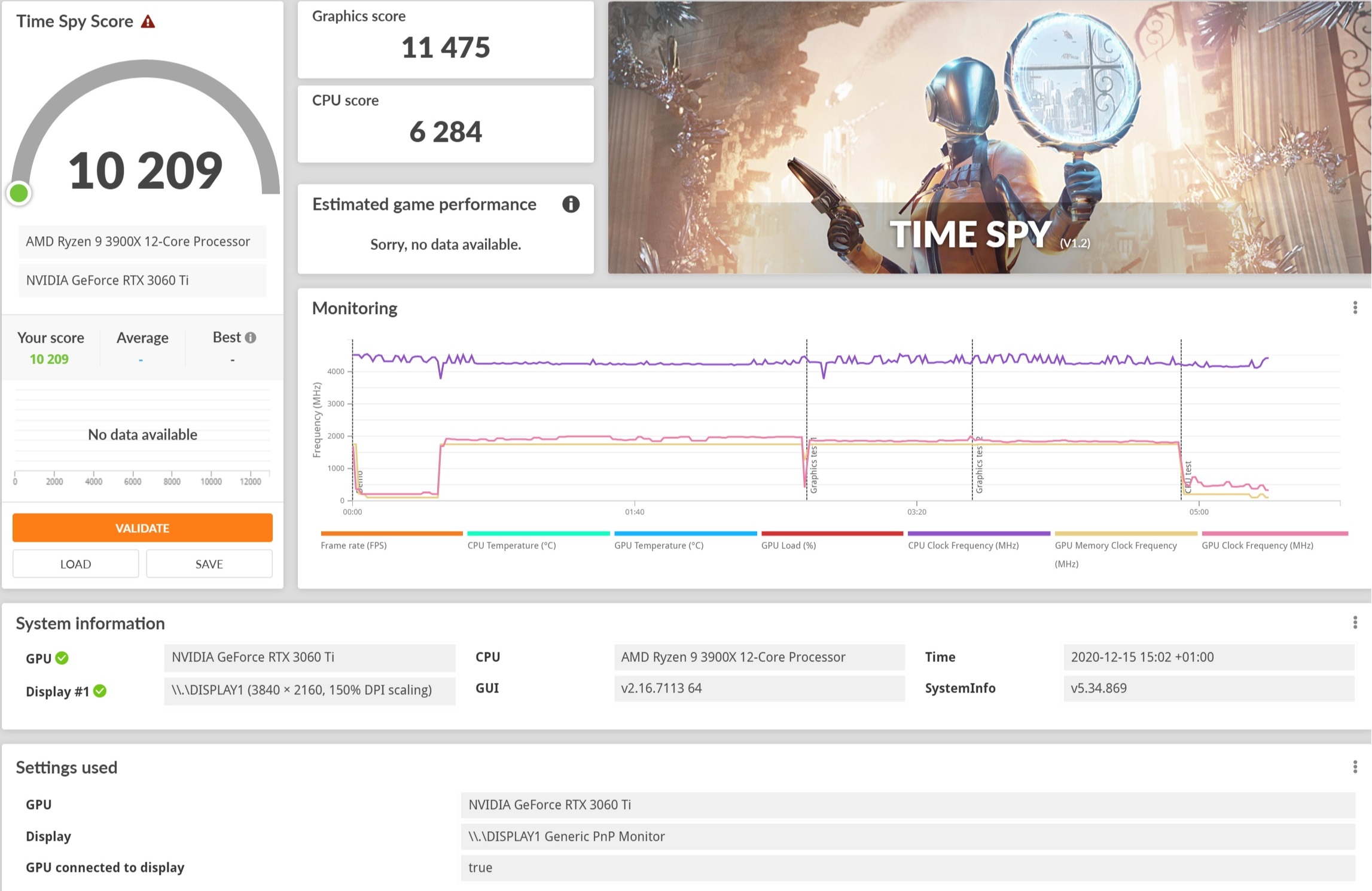
Task: Click the System information CPU value field
Action: tap(760, 657)
